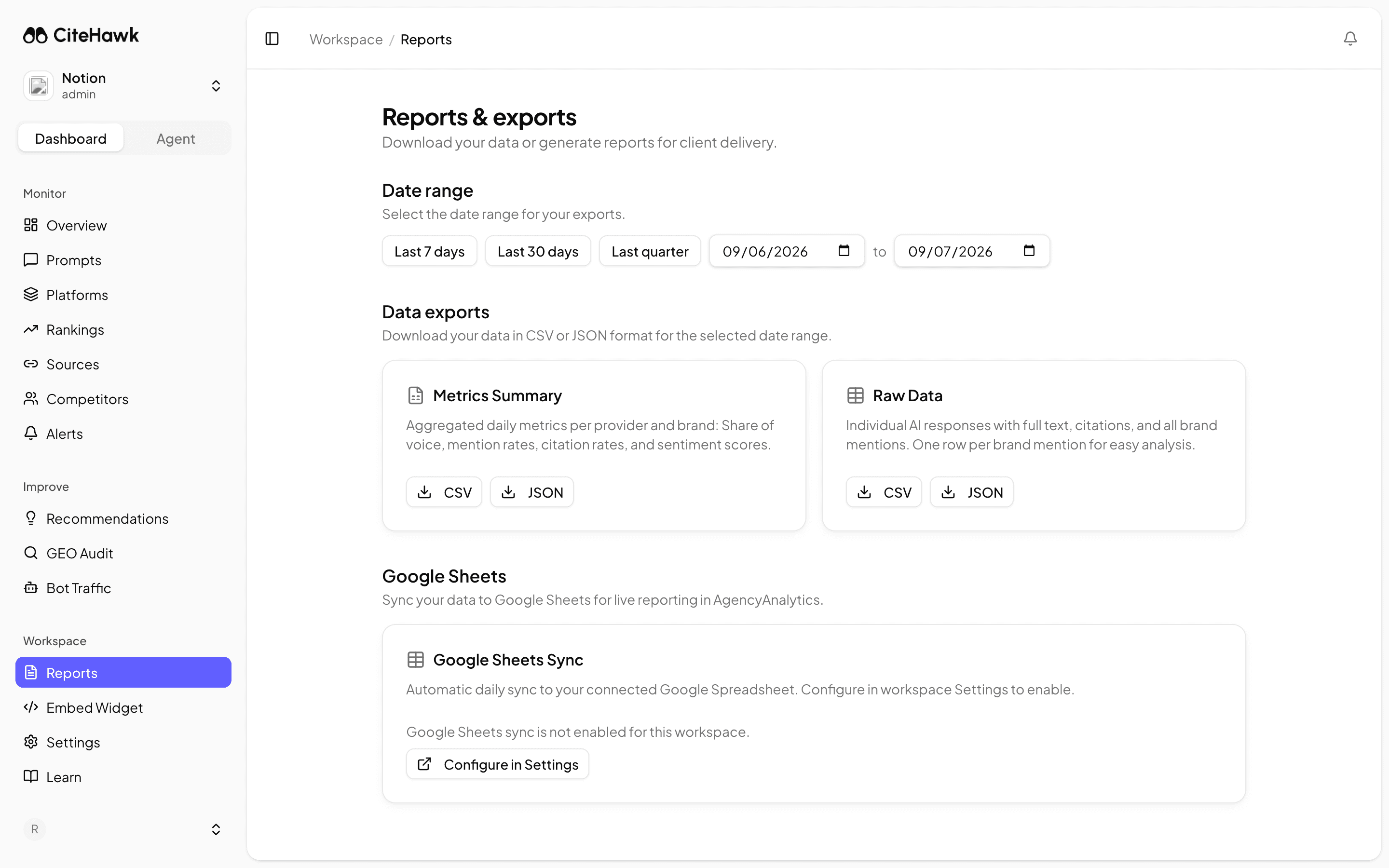
Task: Open Competitors in the sidebar
Action: coord(123,399)
